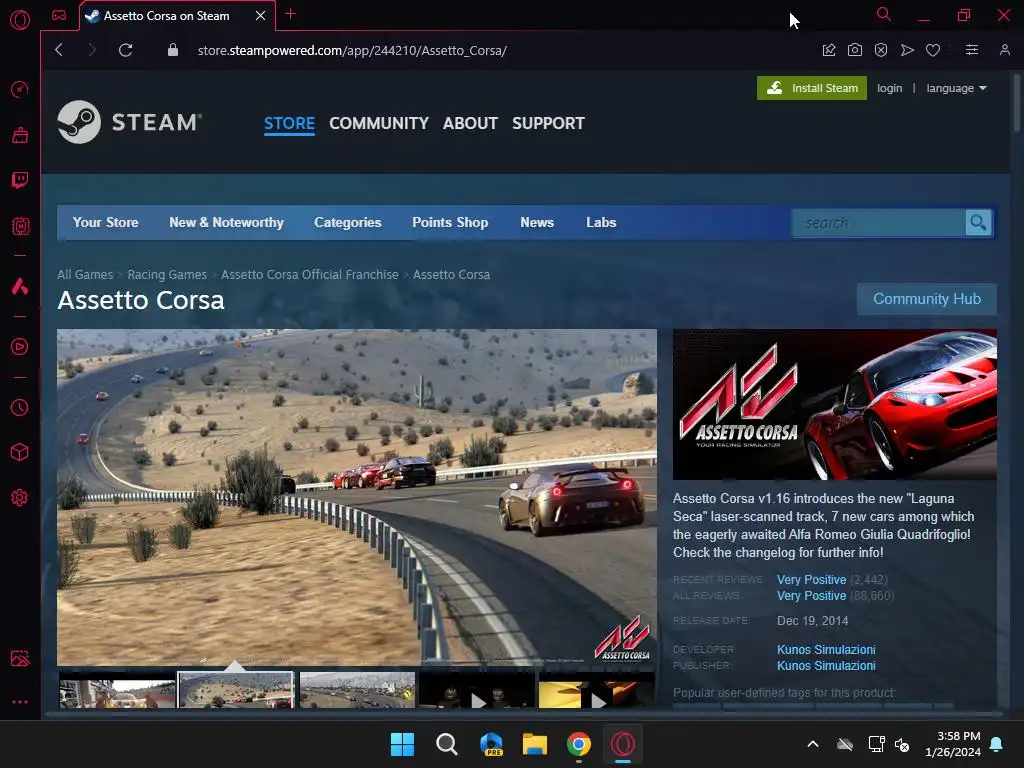Click the Steam store search field
Viewport: 1024px width, 768px height.
878,223
